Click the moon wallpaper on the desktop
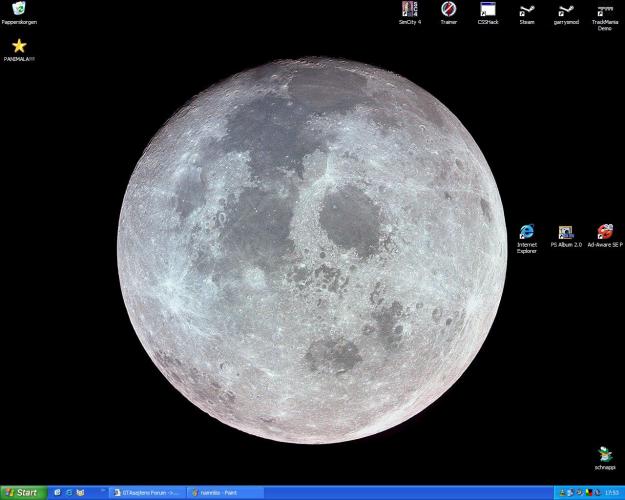Viewport: 625px width, 500px height. point(312,250)
